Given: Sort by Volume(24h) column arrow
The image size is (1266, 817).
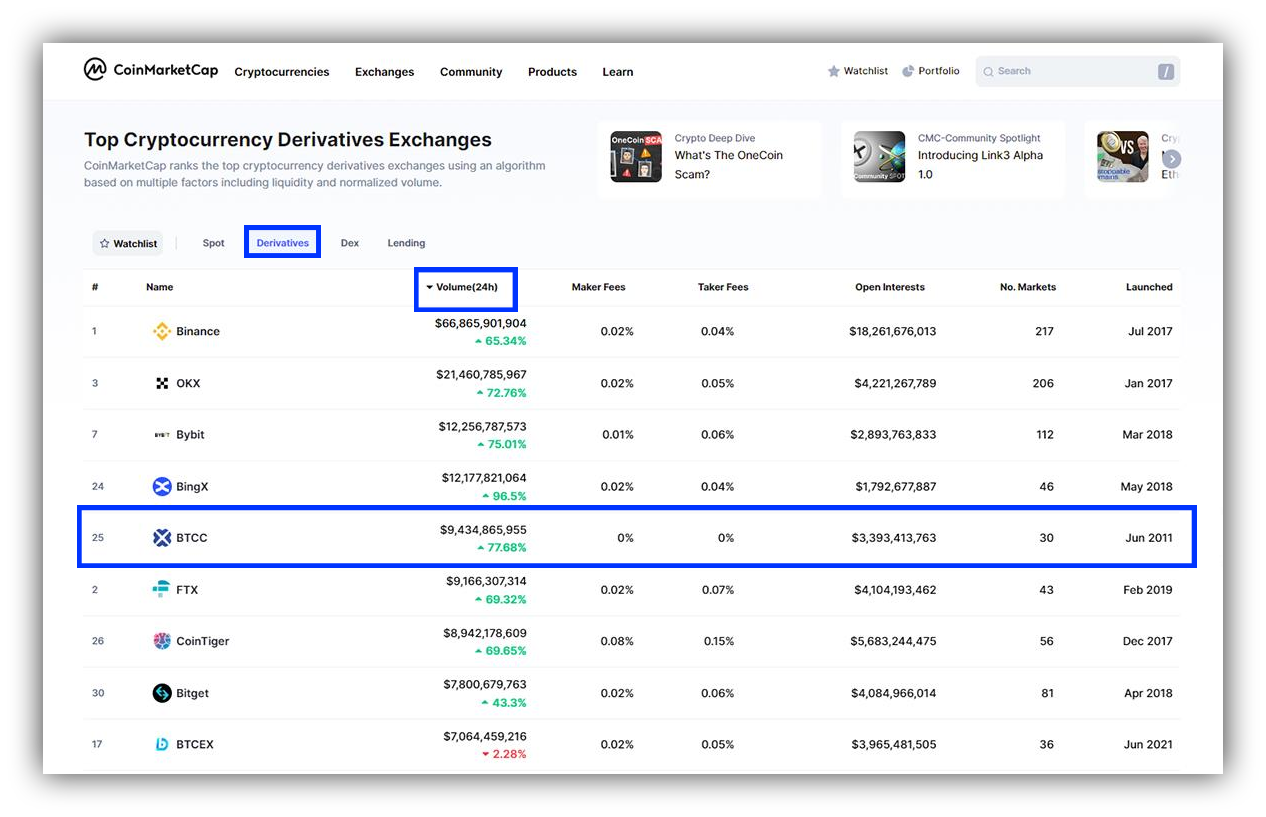Looking at the screenshot, I should pos(430,287).
